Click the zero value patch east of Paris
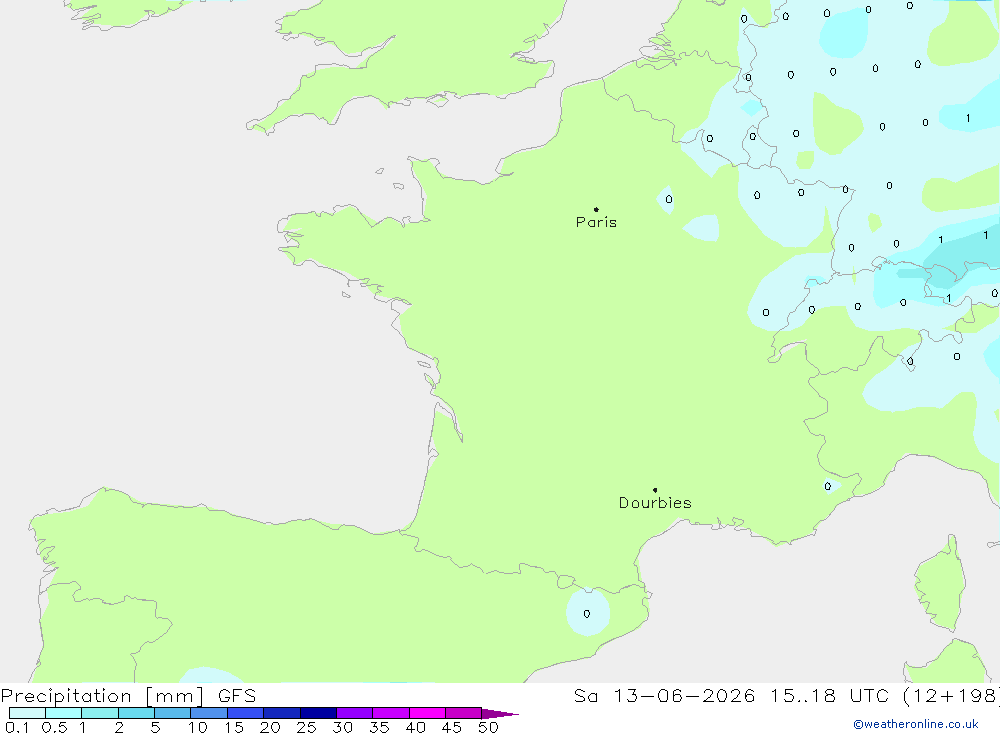Image resolution: width=1000 pixels, height=733 pixels. (x=668, y=199)
